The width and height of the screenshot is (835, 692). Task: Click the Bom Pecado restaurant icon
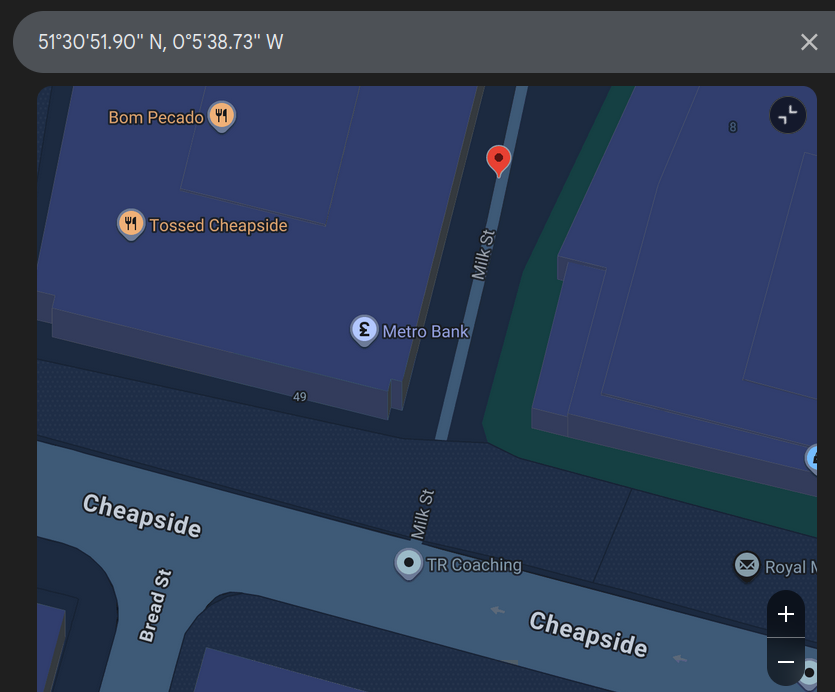click(221, 116)
